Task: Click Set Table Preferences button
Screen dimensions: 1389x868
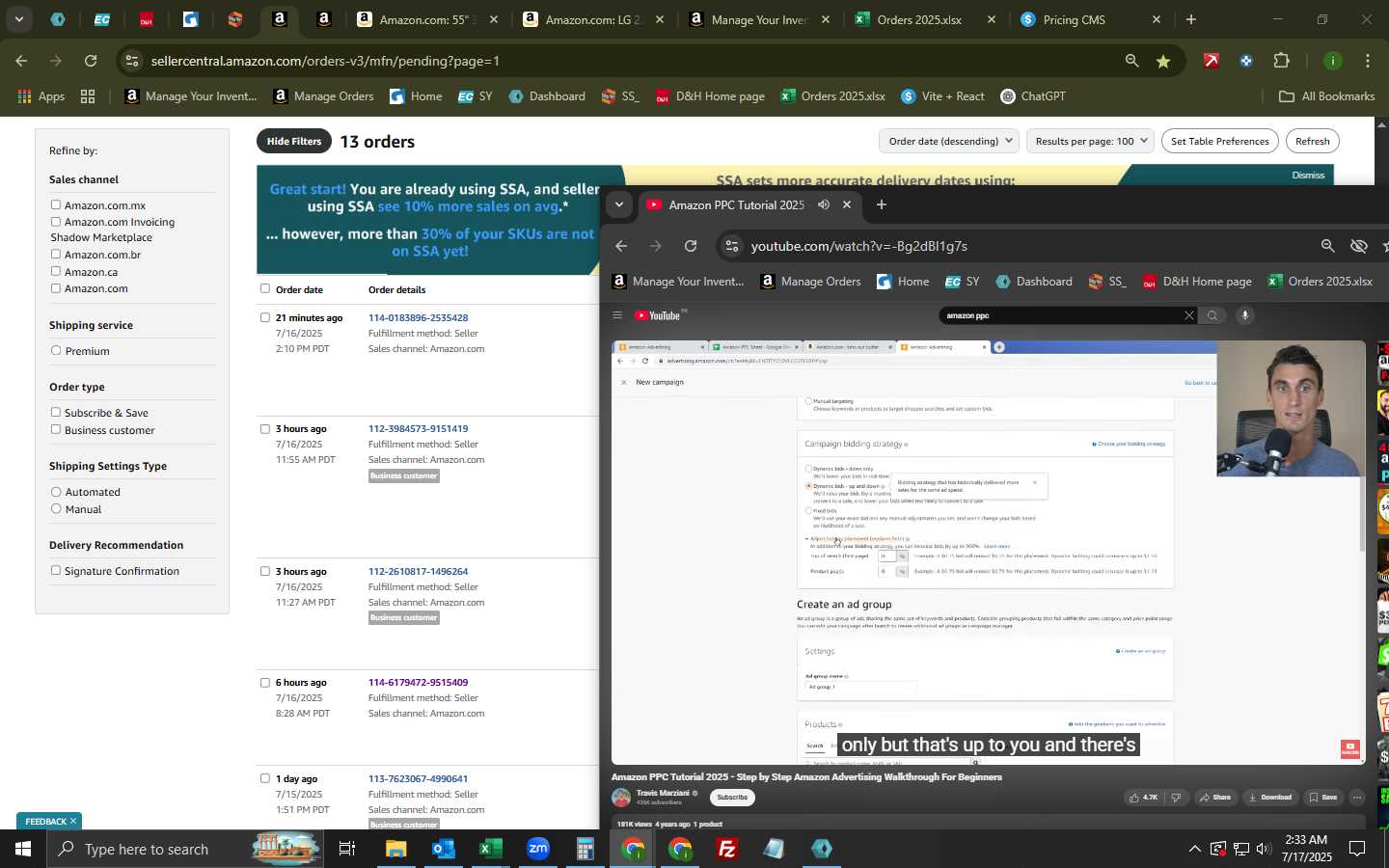Action: [1219, 141]
